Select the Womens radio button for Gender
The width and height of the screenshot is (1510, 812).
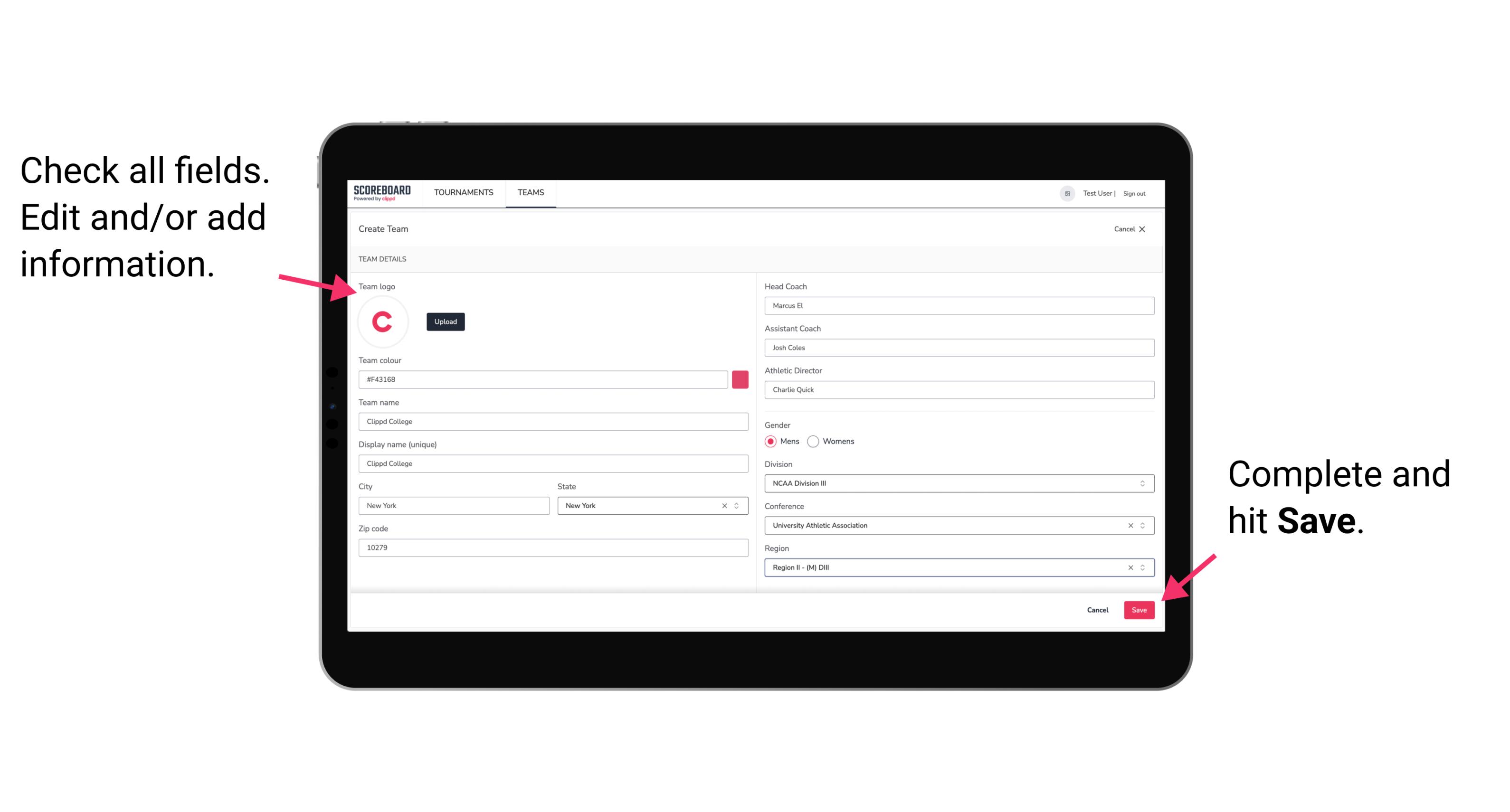817,441
